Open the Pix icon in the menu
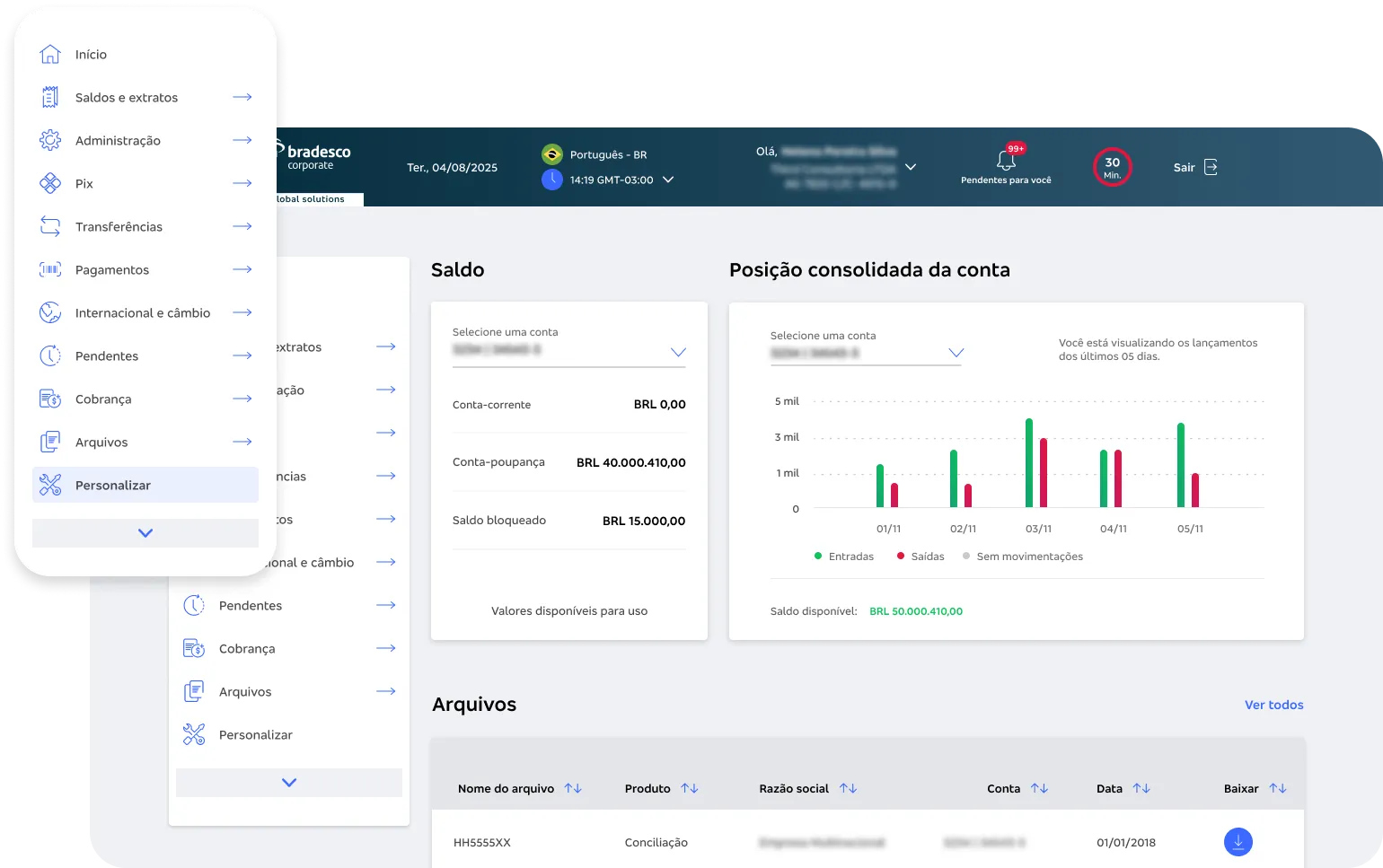 point(49,183)
